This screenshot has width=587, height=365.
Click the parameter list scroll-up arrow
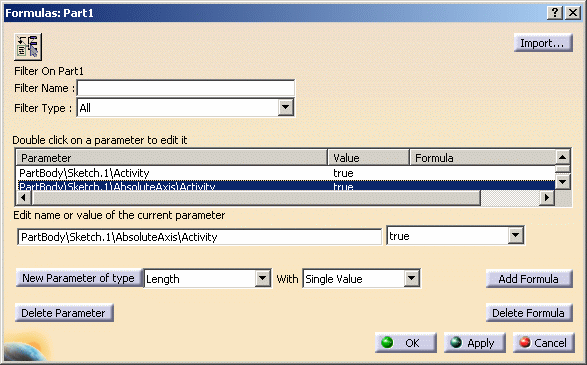[x=562, y=157]
